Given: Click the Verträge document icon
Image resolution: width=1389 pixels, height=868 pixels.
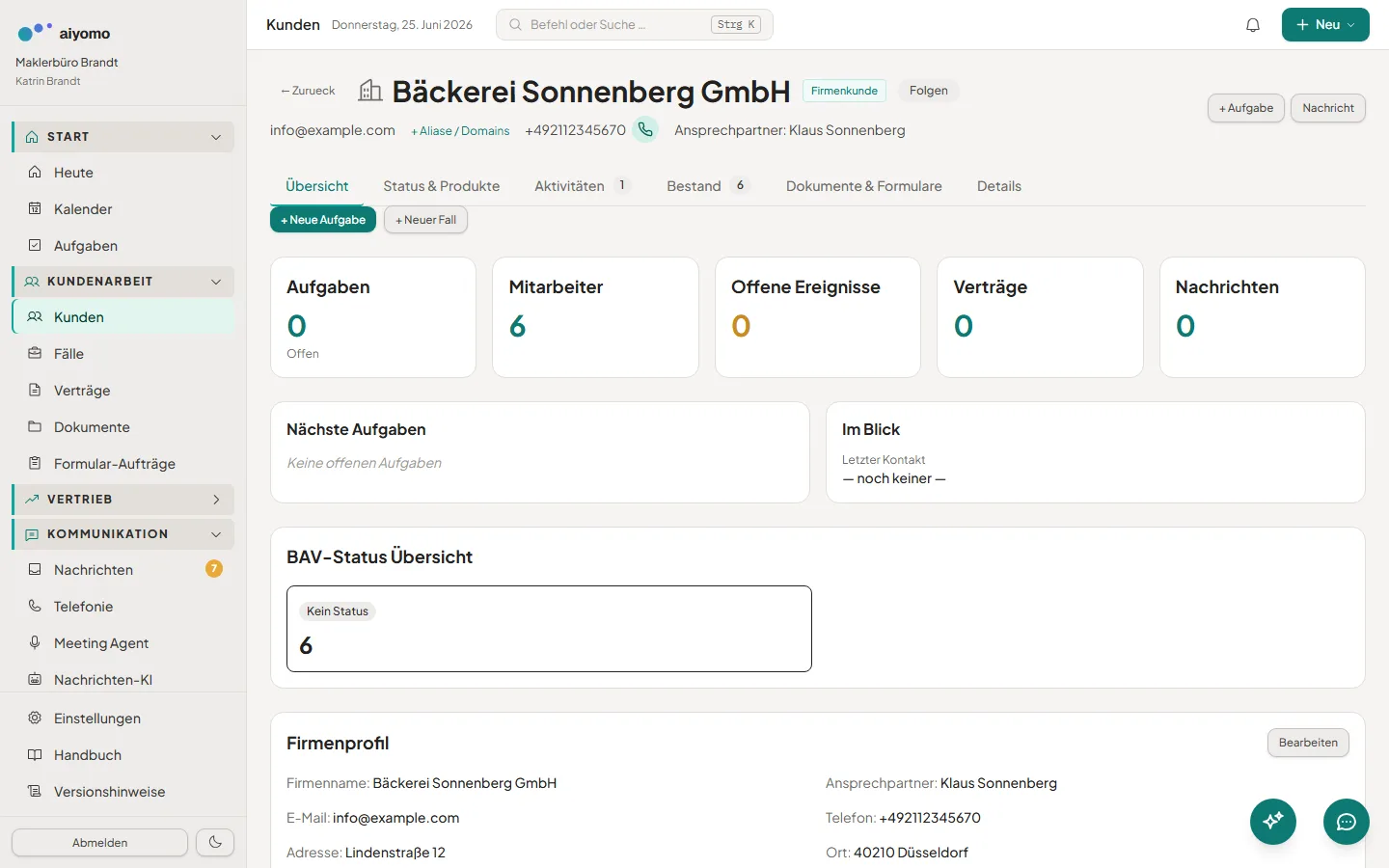Looking at the screenshot, I should [35, 390].
